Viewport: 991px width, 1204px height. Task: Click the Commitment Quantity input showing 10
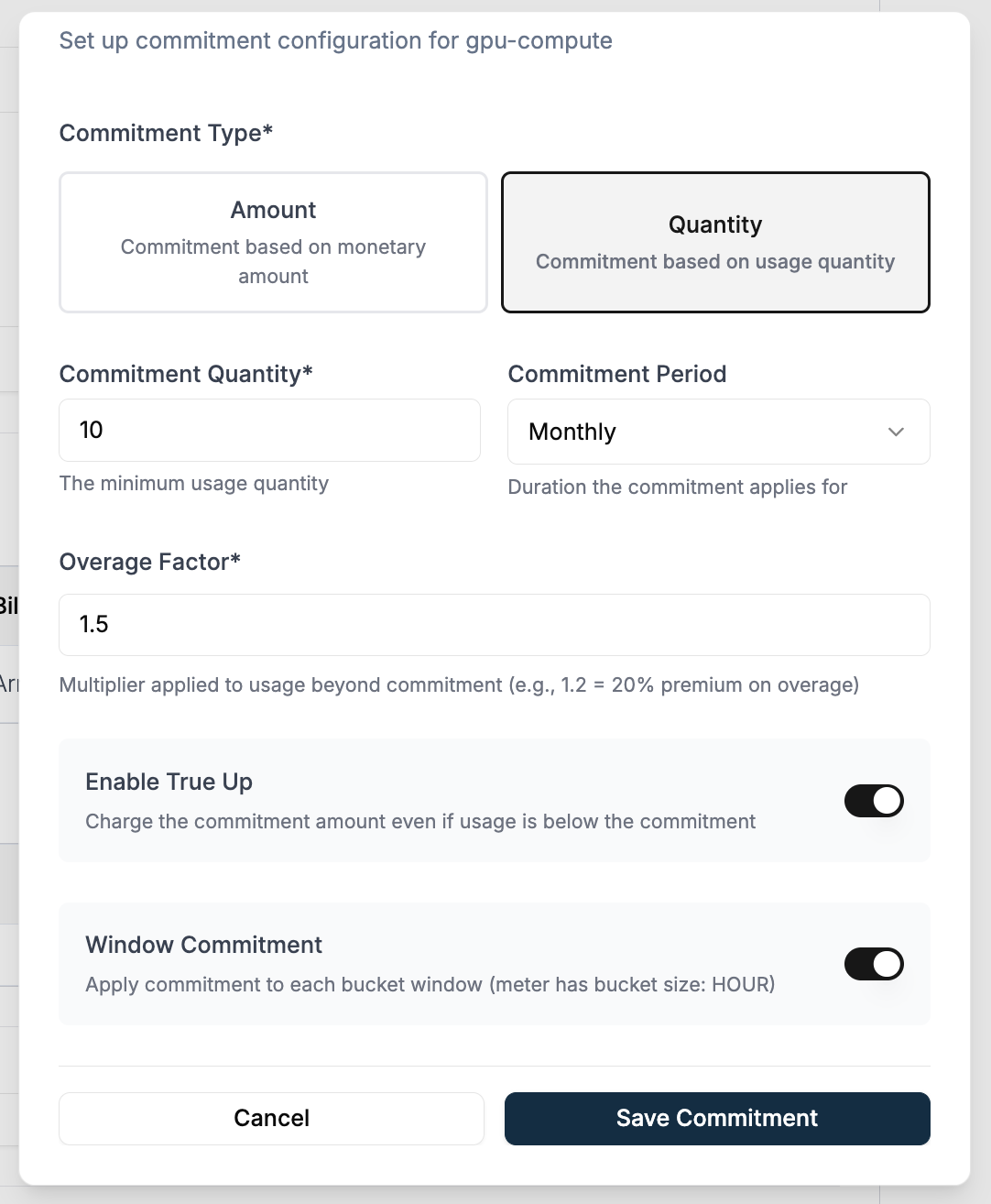click(x=269, y=430)
